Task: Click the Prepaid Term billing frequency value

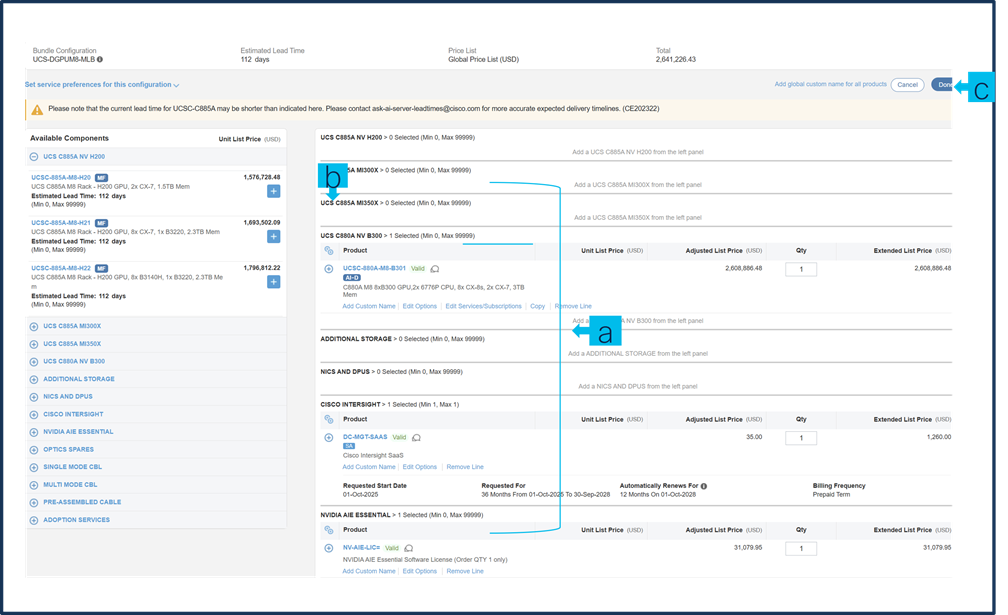Action: (x=831, y=495)
